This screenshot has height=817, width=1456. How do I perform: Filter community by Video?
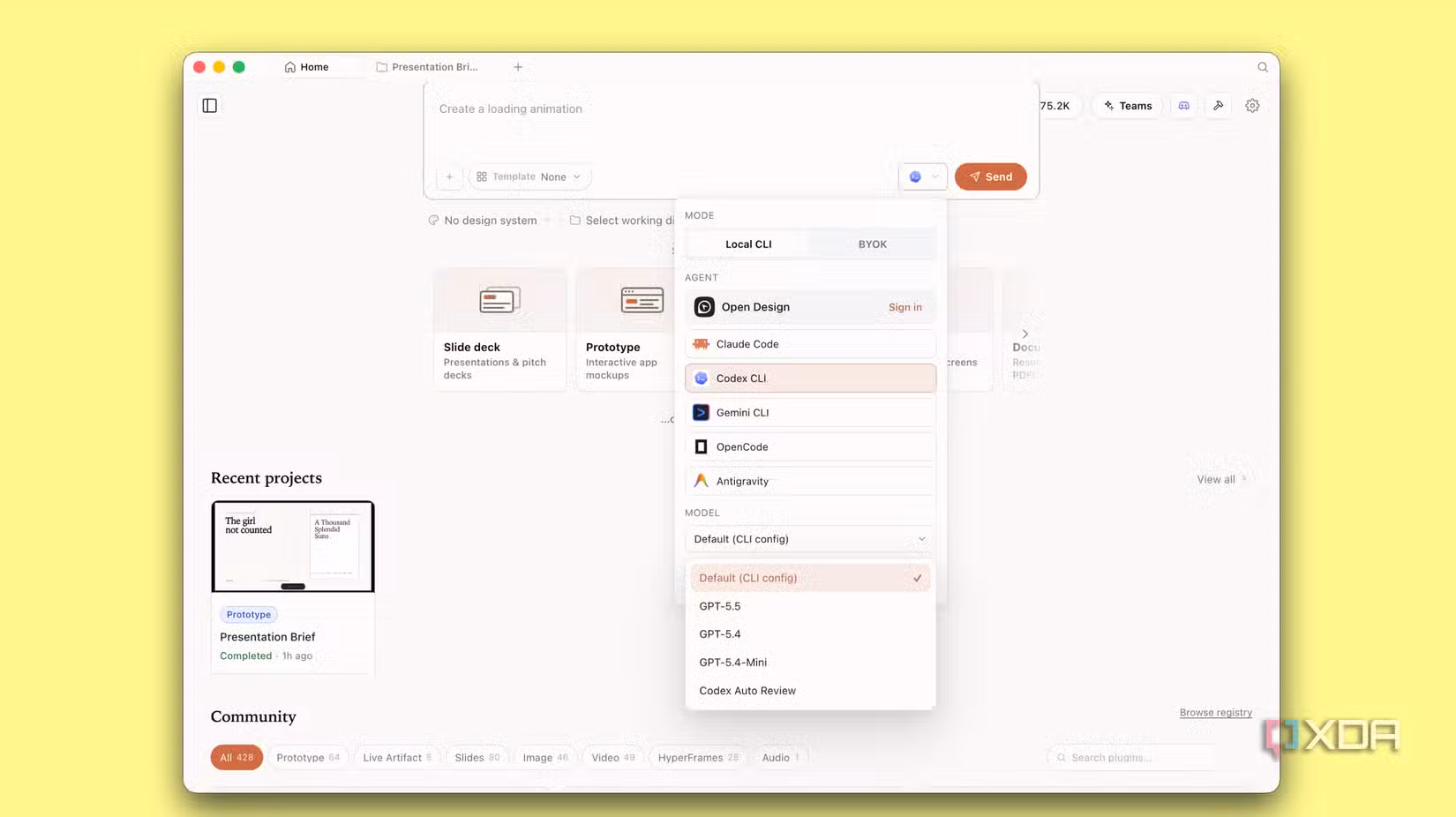(613, 758)
